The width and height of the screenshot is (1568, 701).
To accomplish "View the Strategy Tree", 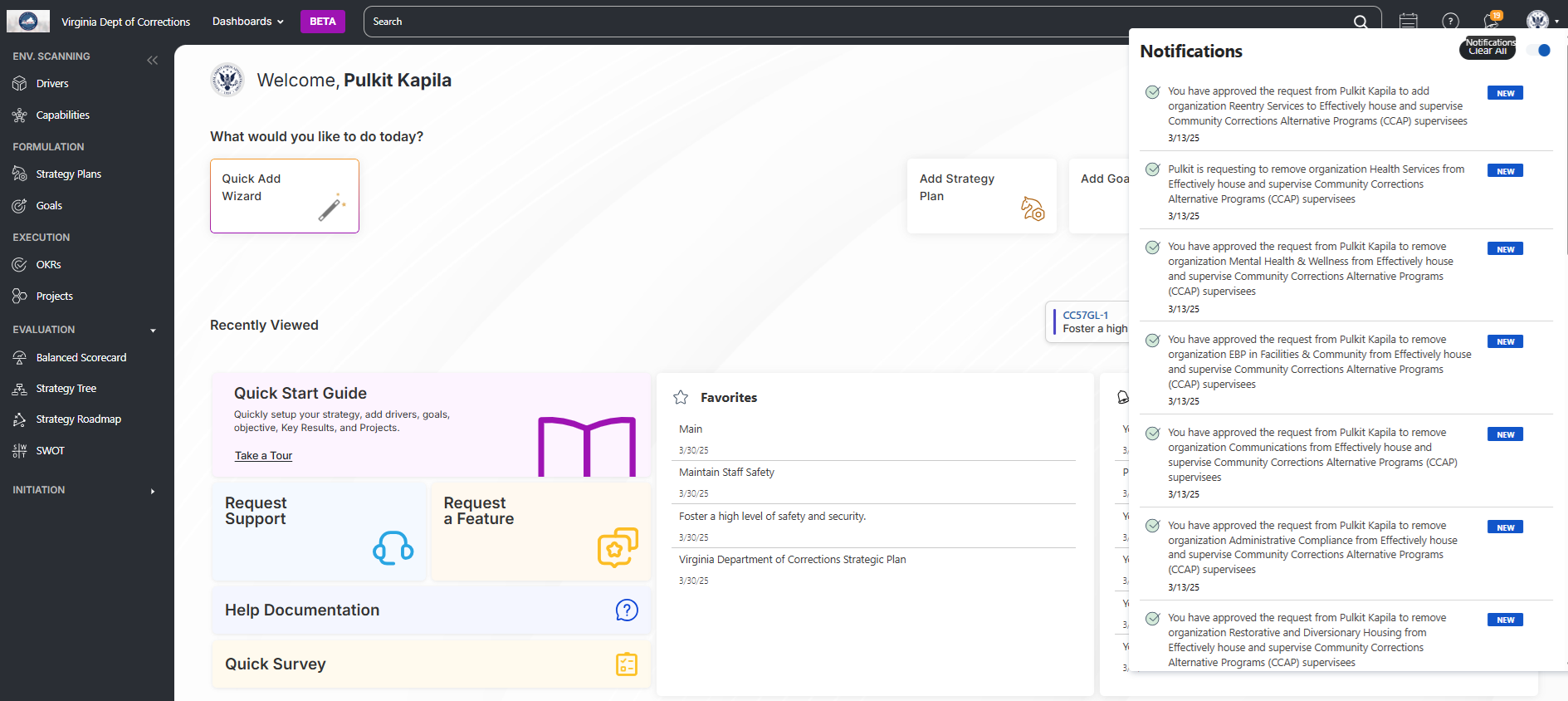I will pos(66,389).
